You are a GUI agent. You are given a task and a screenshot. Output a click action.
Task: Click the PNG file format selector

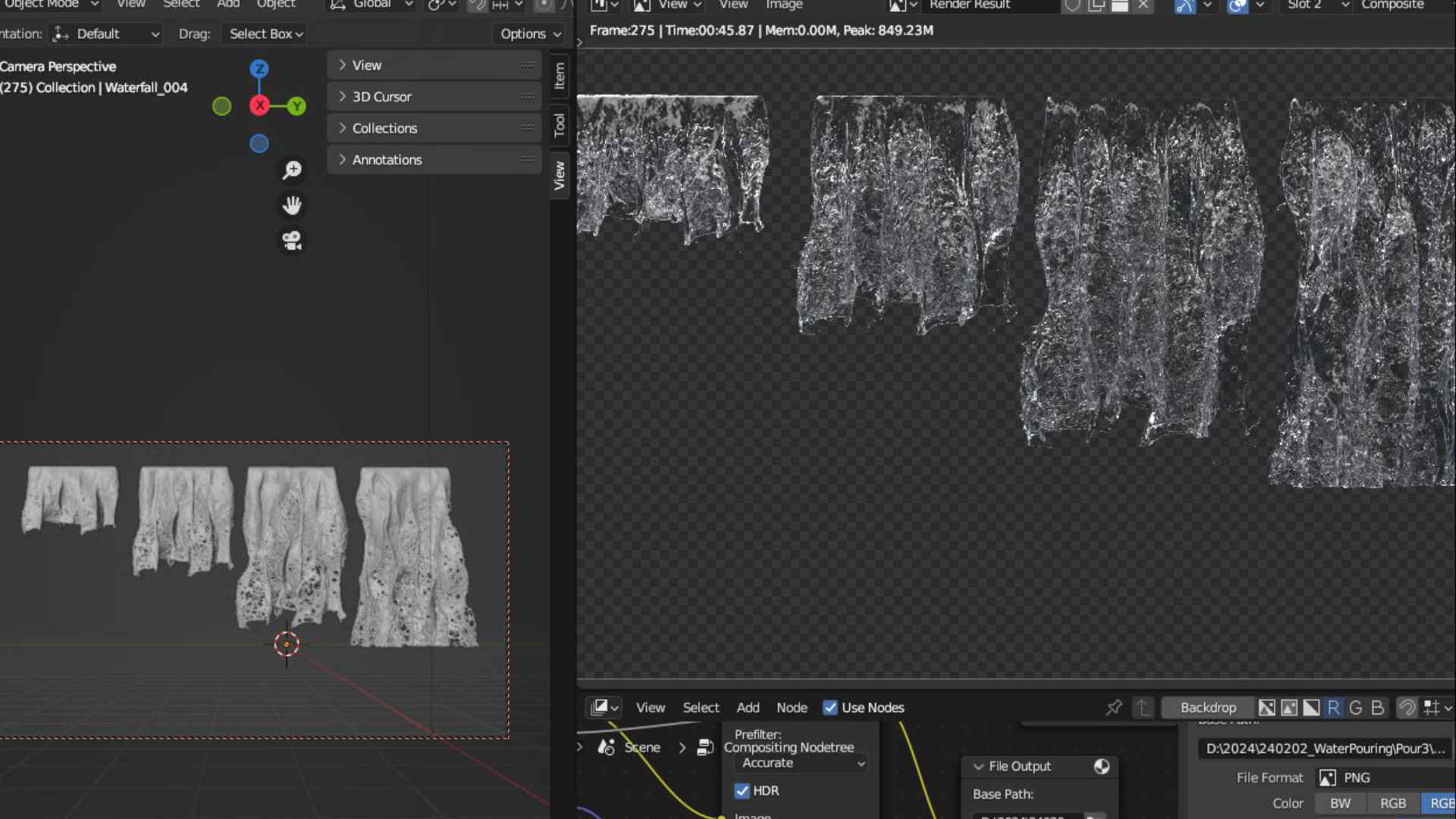(x=1385, y=778)
